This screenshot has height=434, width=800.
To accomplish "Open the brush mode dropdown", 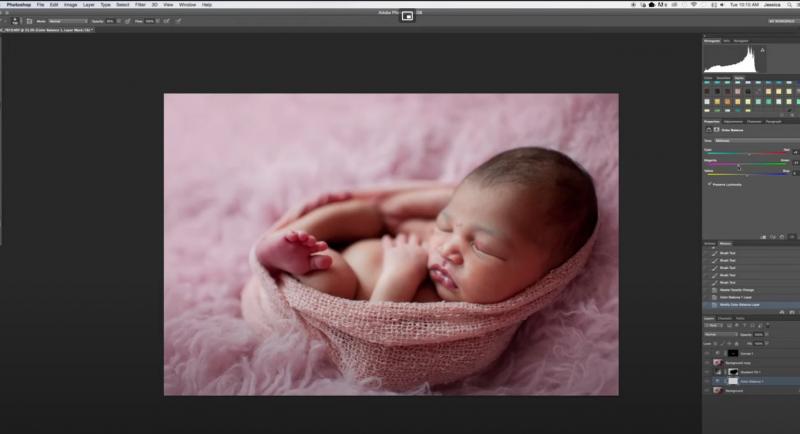I will click(x=68, y=20).
